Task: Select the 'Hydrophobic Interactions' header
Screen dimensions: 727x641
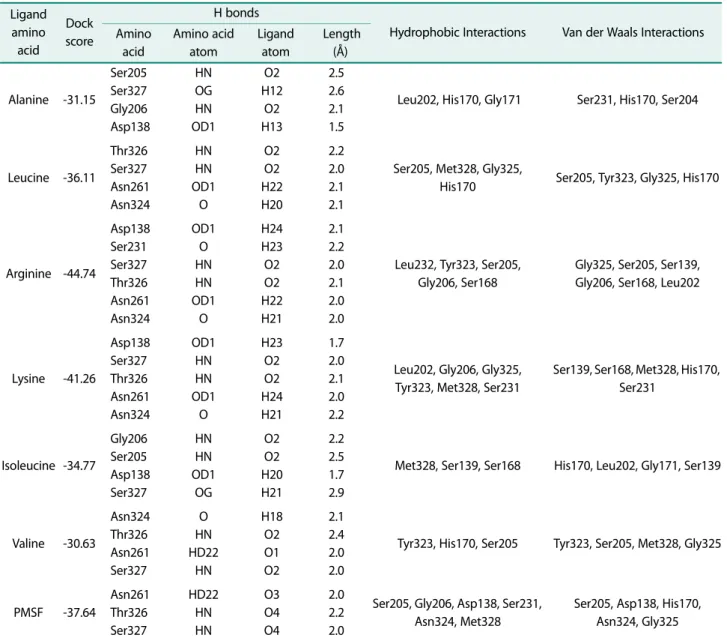Action: click(457, 32)
